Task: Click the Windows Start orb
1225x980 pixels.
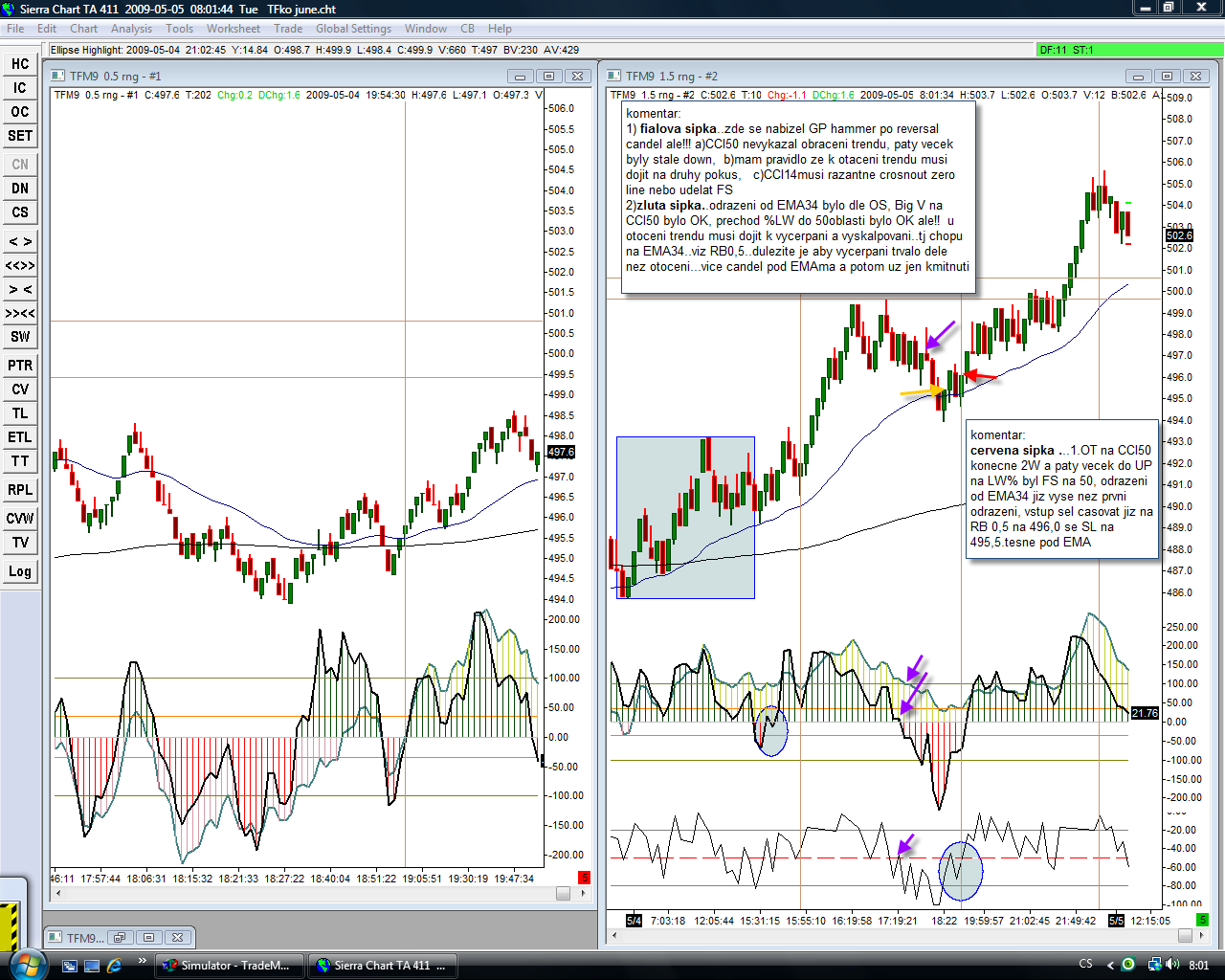Action: [26, 964]
